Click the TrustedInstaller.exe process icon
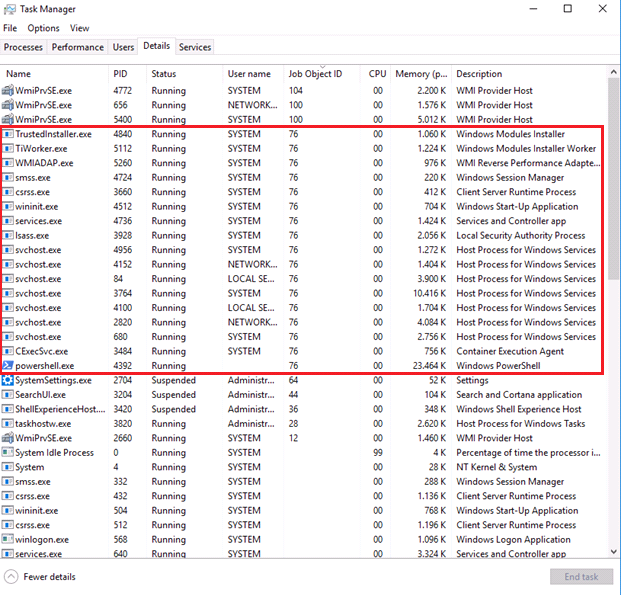This screenshot has width=623, height=595. pos(8,134)
